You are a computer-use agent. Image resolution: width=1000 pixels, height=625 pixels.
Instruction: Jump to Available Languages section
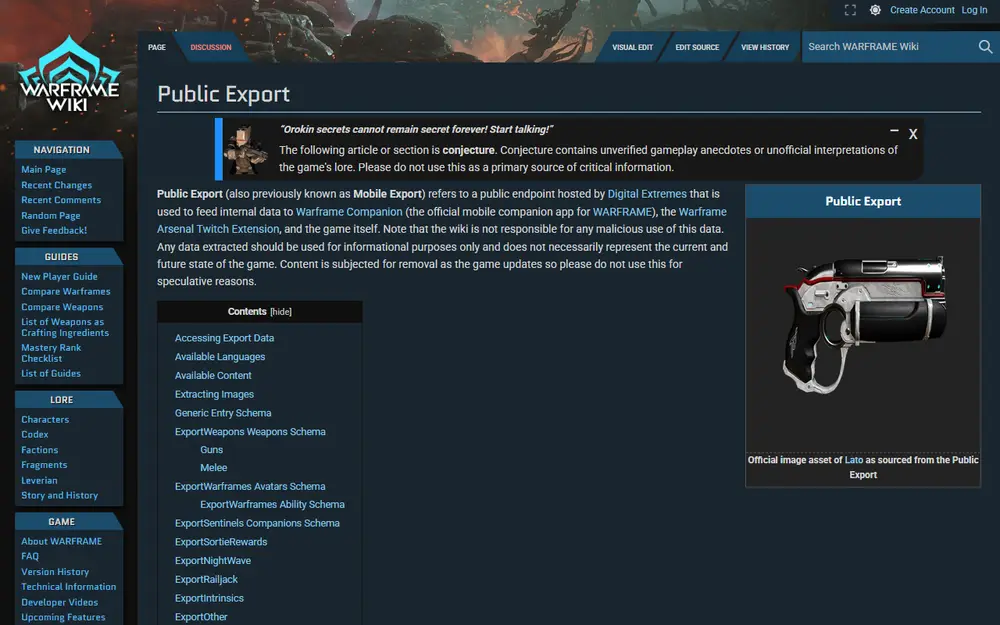(x=220, y=357)
